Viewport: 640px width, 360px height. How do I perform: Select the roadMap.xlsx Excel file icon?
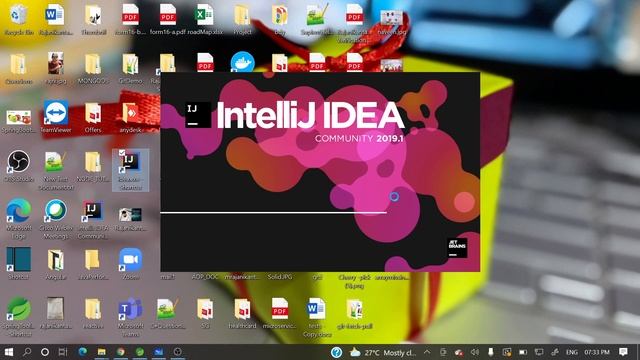205,19
